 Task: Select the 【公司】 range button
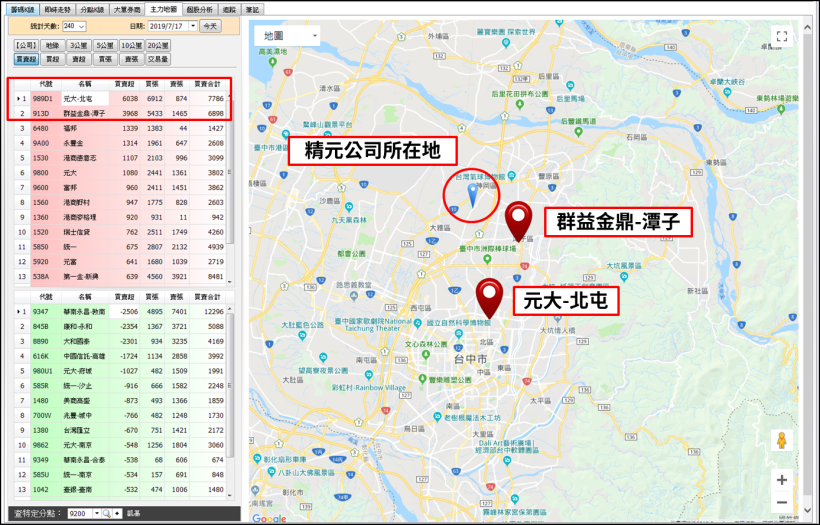point(26,45)
